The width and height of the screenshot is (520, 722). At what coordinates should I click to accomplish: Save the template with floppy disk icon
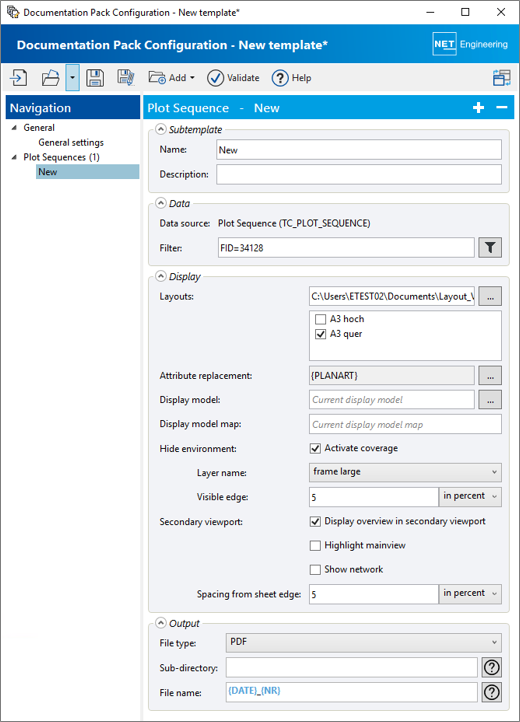pos(95,78)
